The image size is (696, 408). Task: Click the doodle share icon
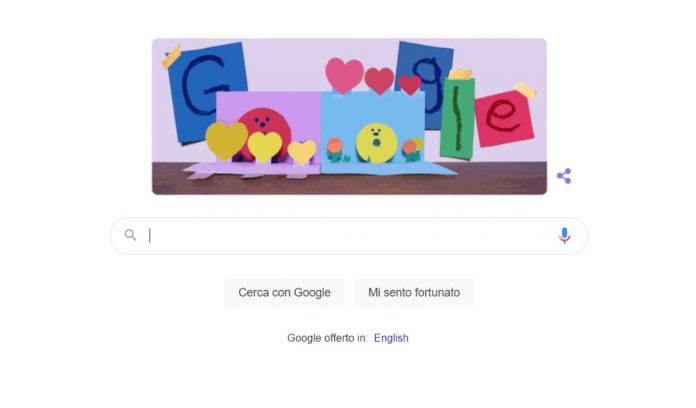(564, 176)
